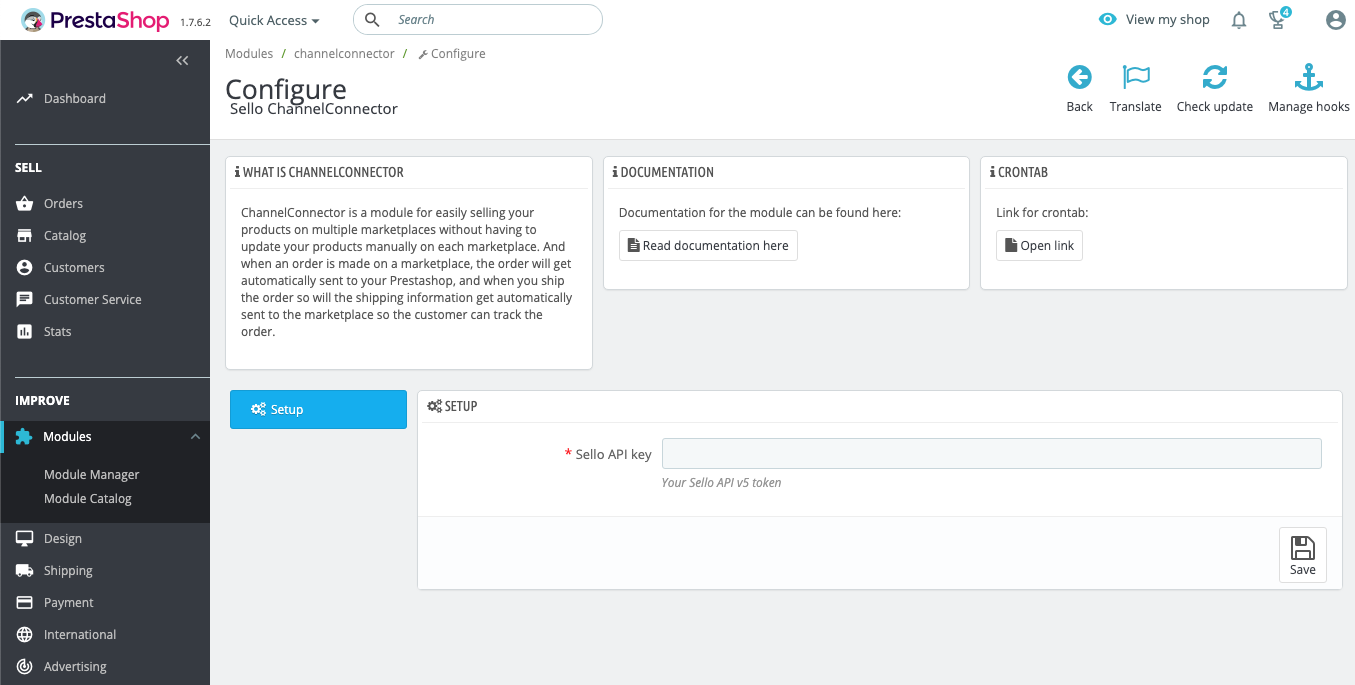Click the eye icon beside View my shop

[1107, 19]
